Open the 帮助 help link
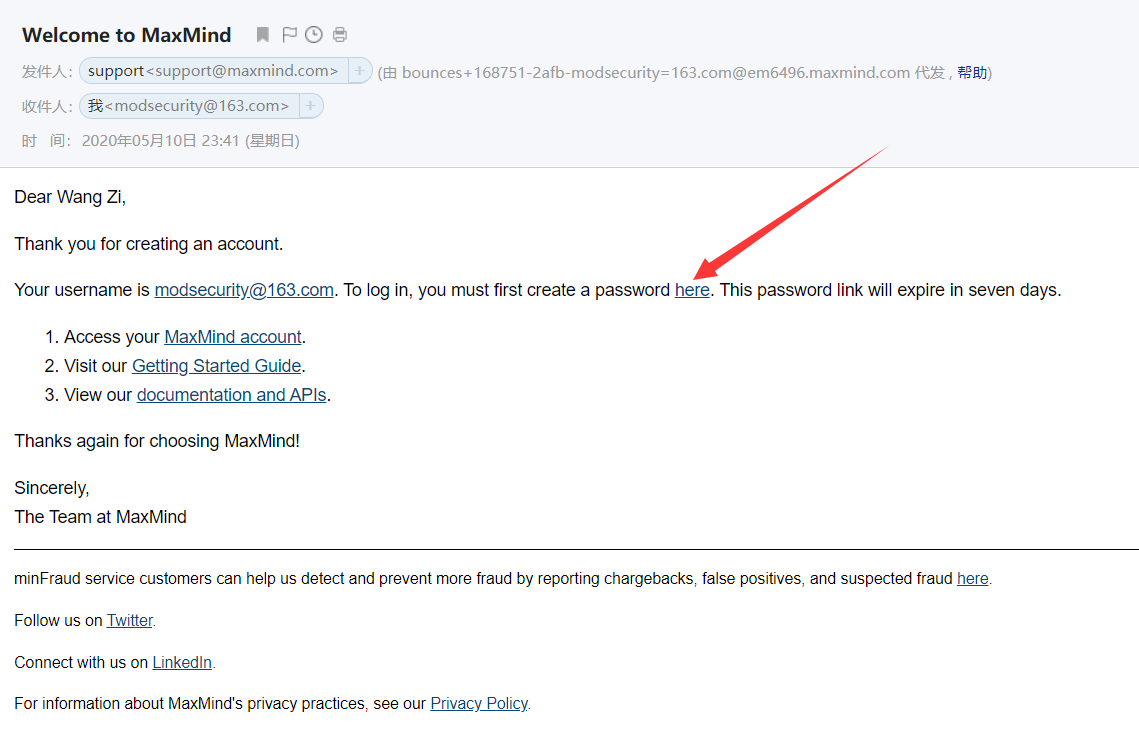 pyautogui.click(x=972, y=73)
